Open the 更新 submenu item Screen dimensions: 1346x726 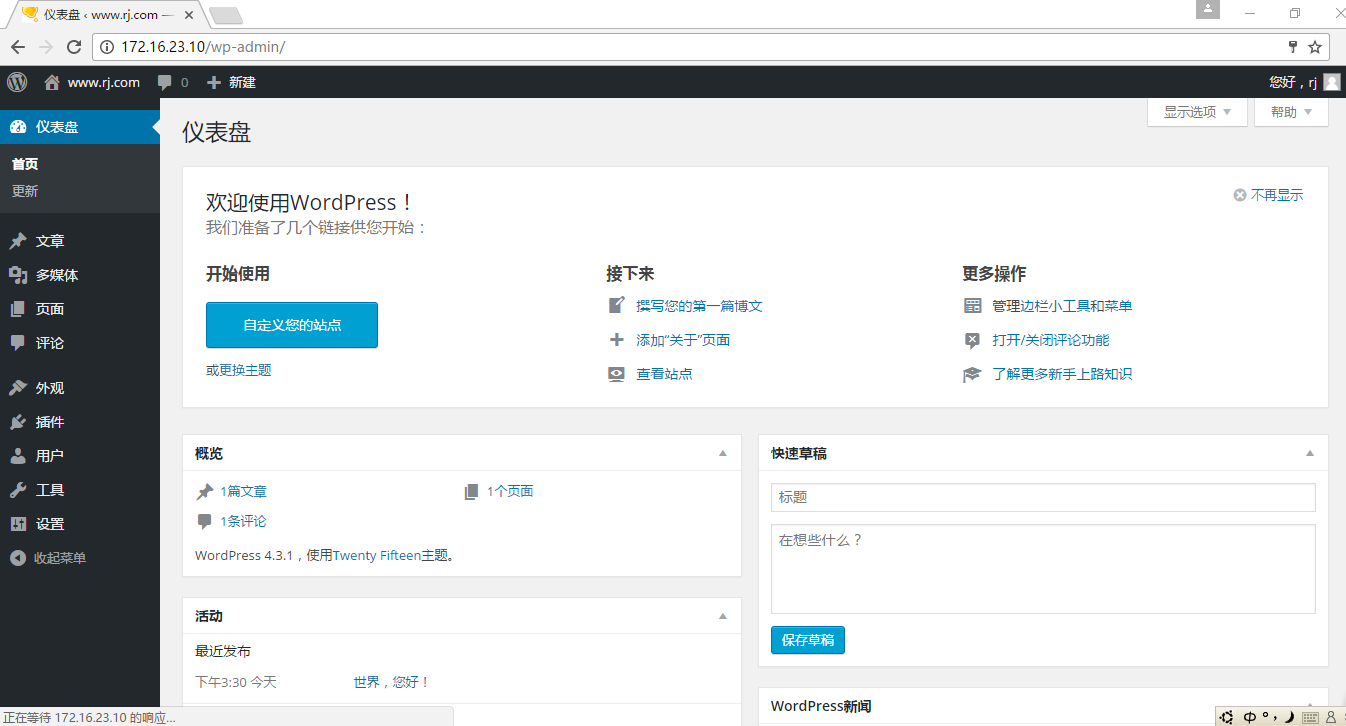tap(25, 191)
